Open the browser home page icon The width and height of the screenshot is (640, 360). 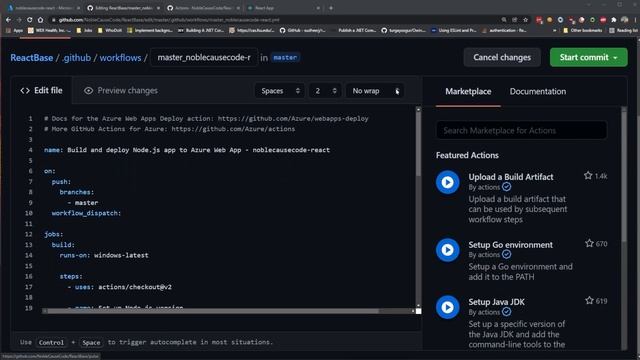click(40, 20)
